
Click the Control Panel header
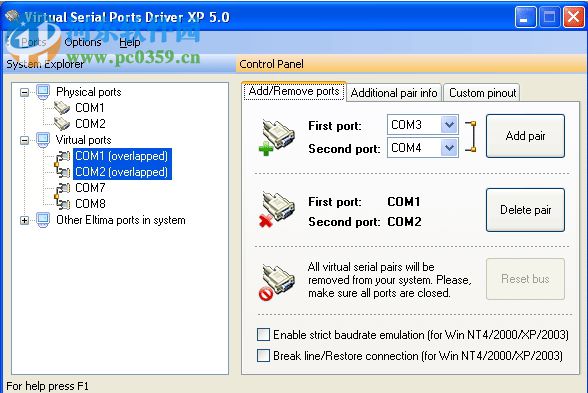[x=411, y=64]
